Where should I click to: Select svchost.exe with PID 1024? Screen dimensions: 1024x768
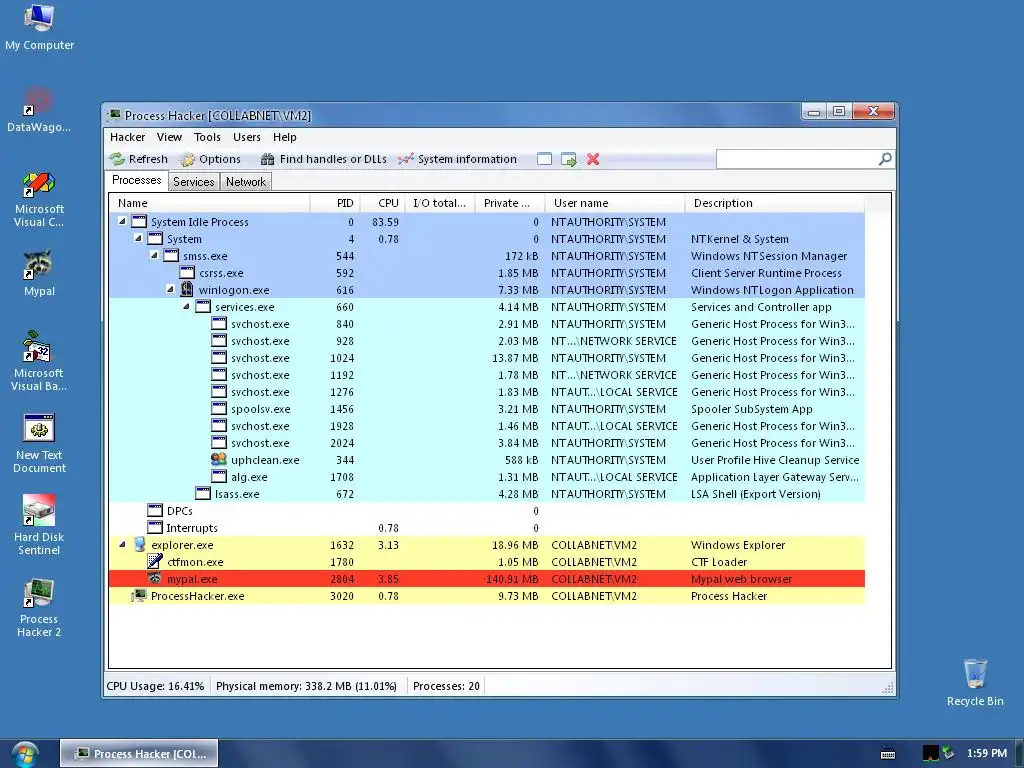pos(487,358)
